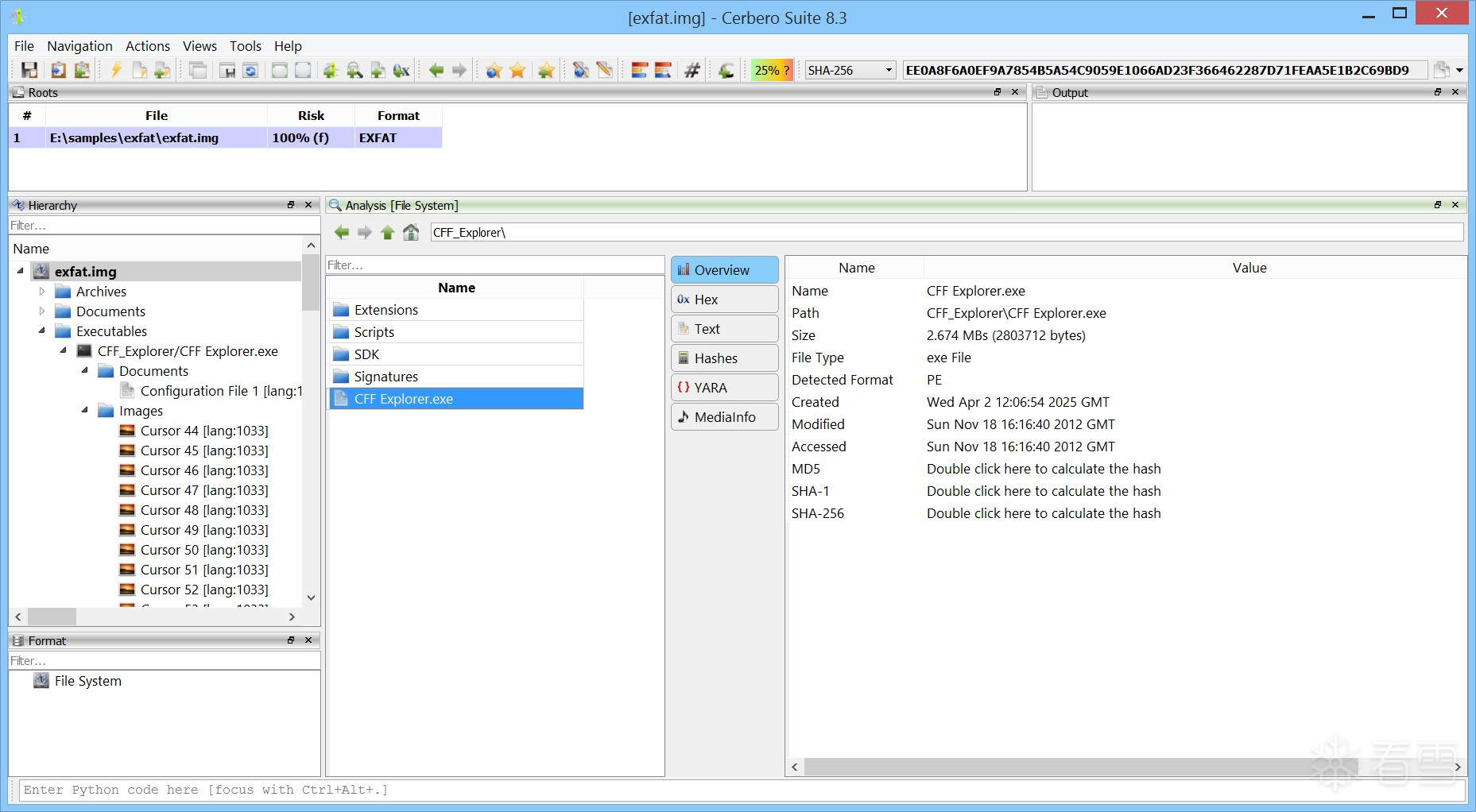Click the refresh window toolbar icon
This screenshot has height=812, width=1476.
(250, 70)
